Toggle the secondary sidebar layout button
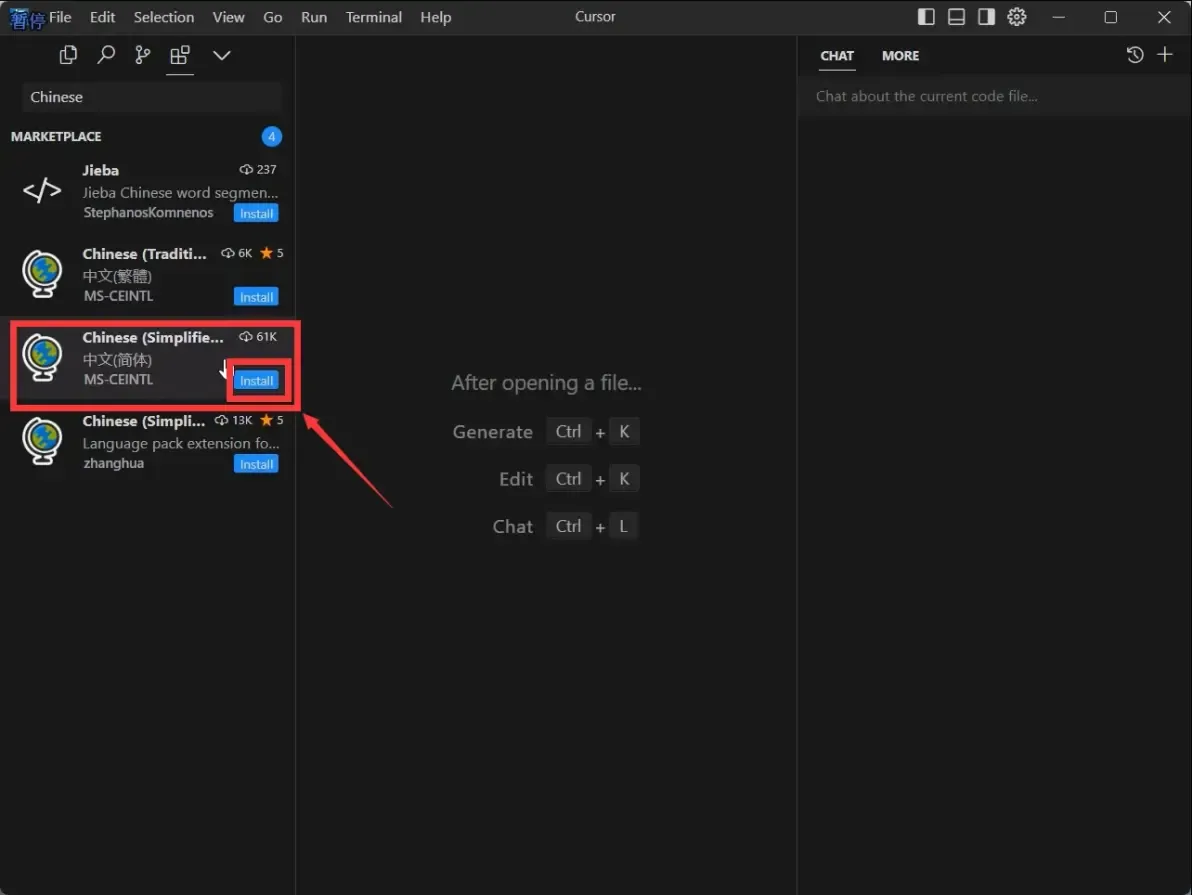1192x895 pixels. pos(986,17)
